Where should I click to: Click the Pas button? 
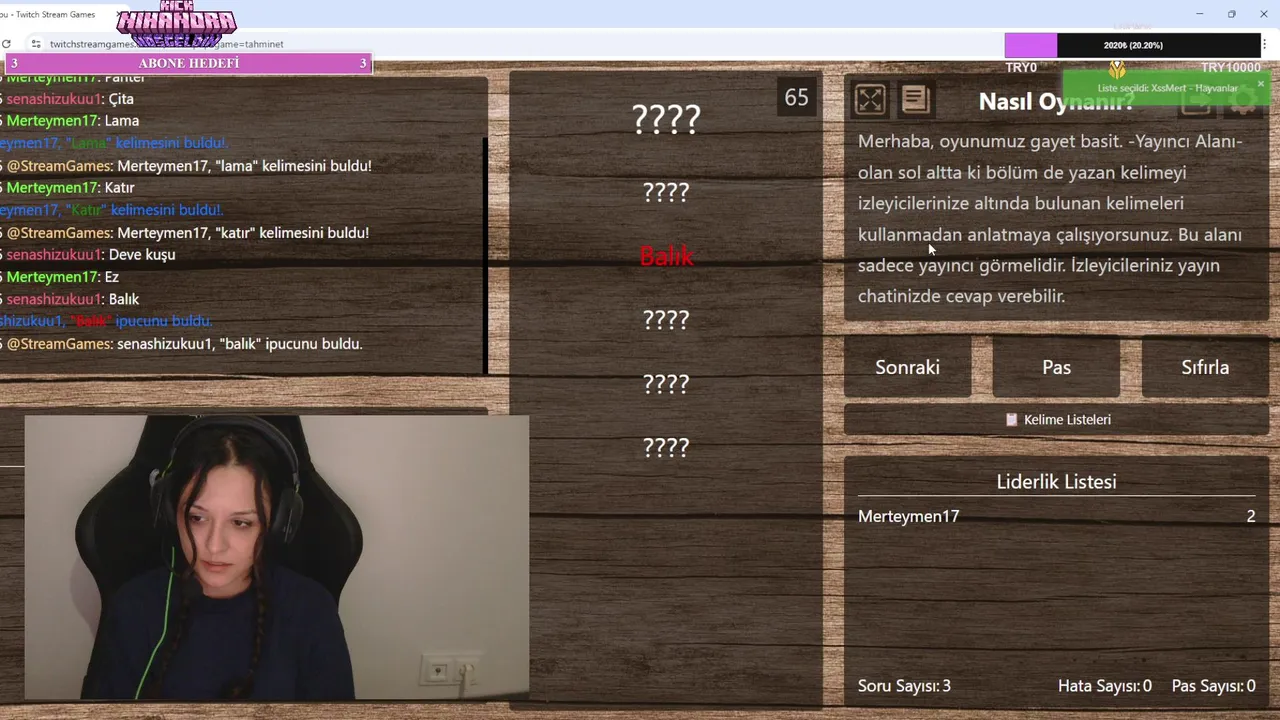tap(1056, 367)
